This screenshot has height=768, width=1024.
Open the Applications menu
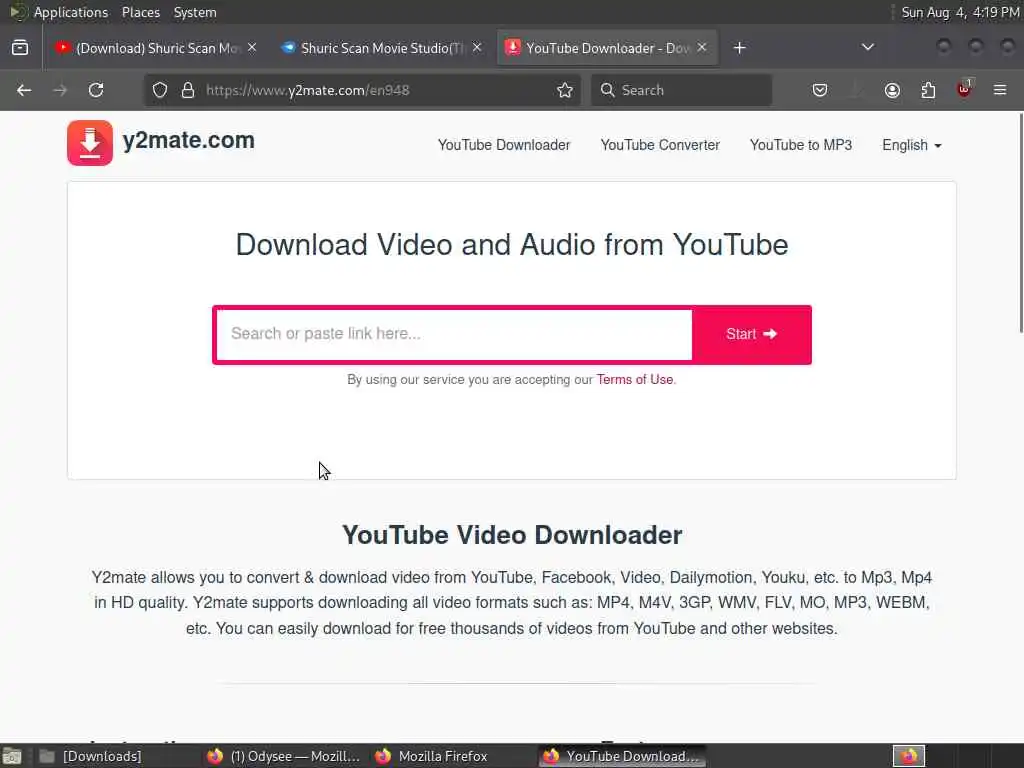point(71,12)
